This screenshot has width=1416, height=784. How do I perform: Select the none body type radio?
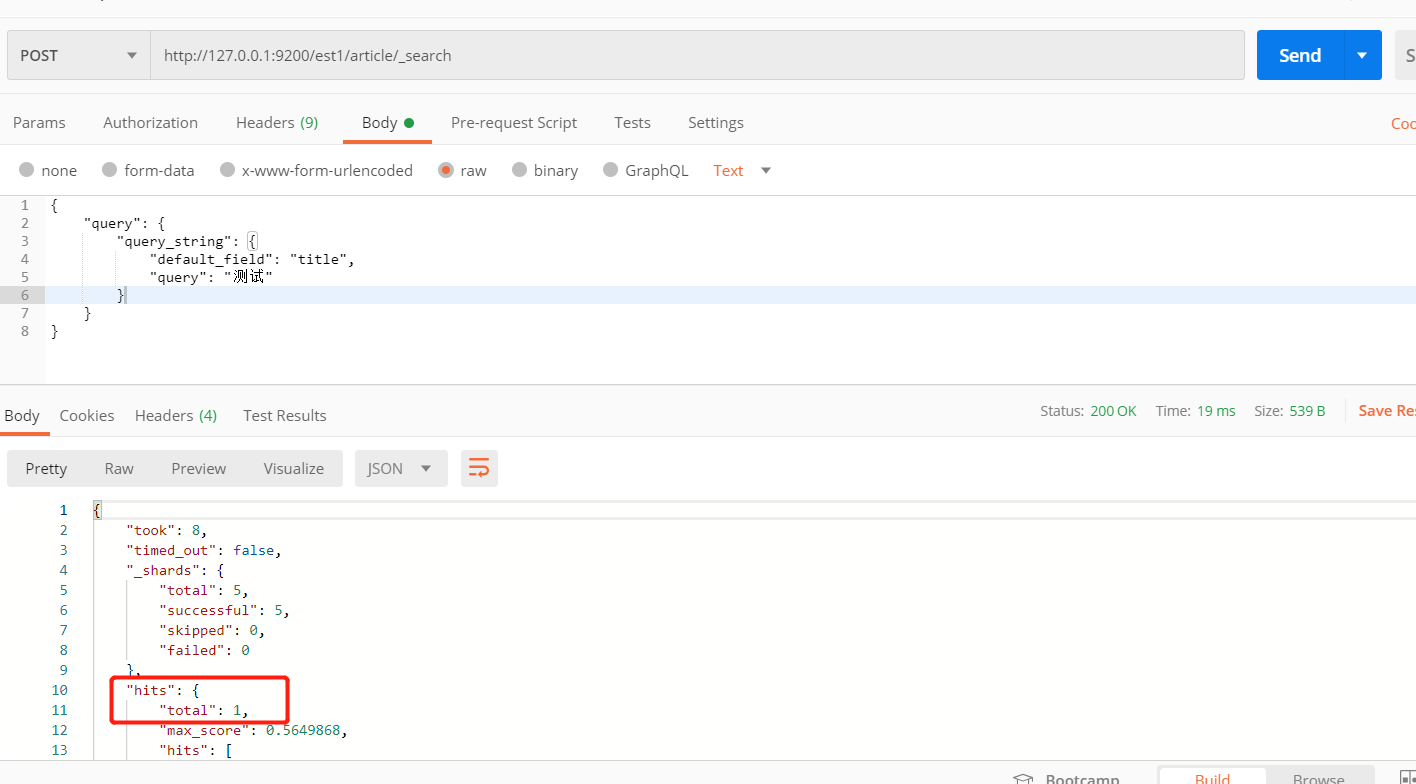[x=27, y=170]
